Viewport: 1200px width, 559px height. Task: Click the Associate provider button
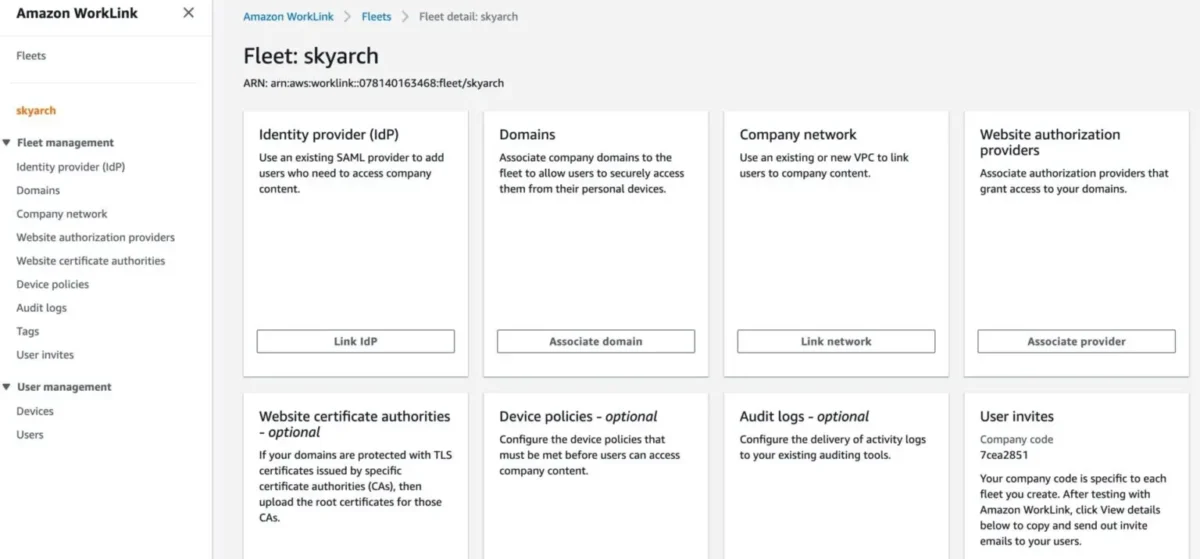(1076, 341)
